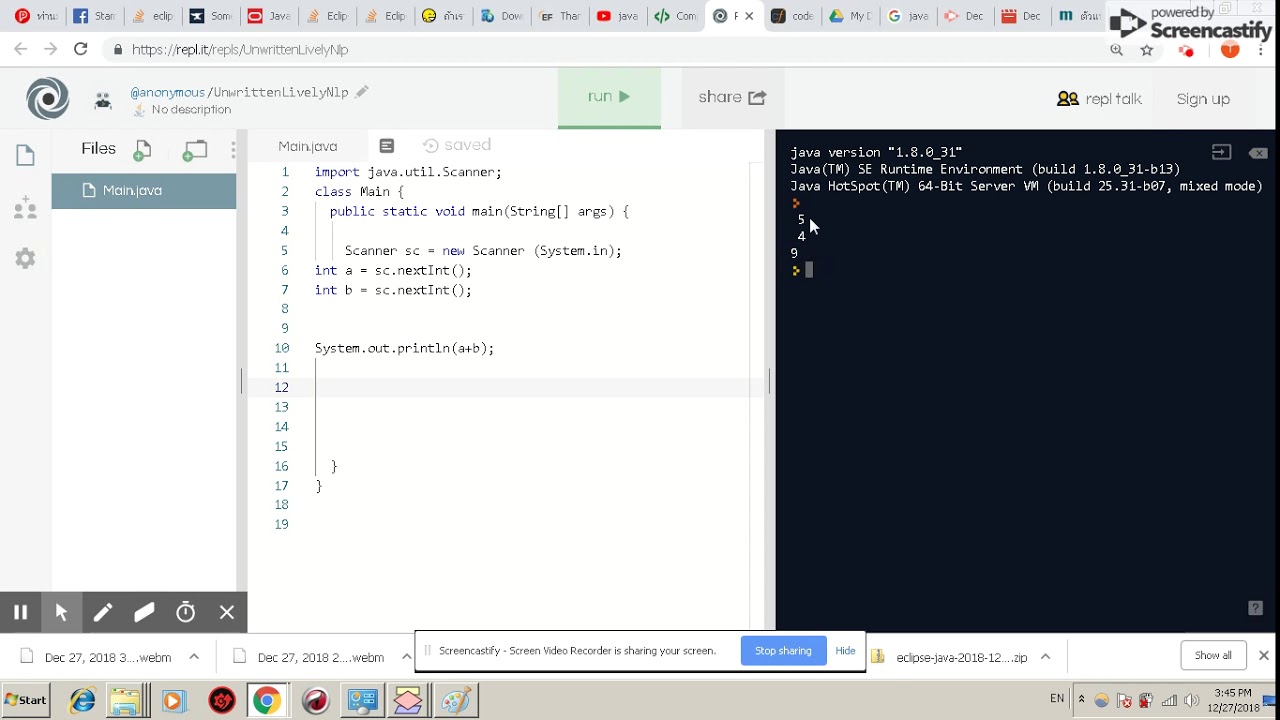
Task: Stop sharing the screen
Action: tap(783, 651)
